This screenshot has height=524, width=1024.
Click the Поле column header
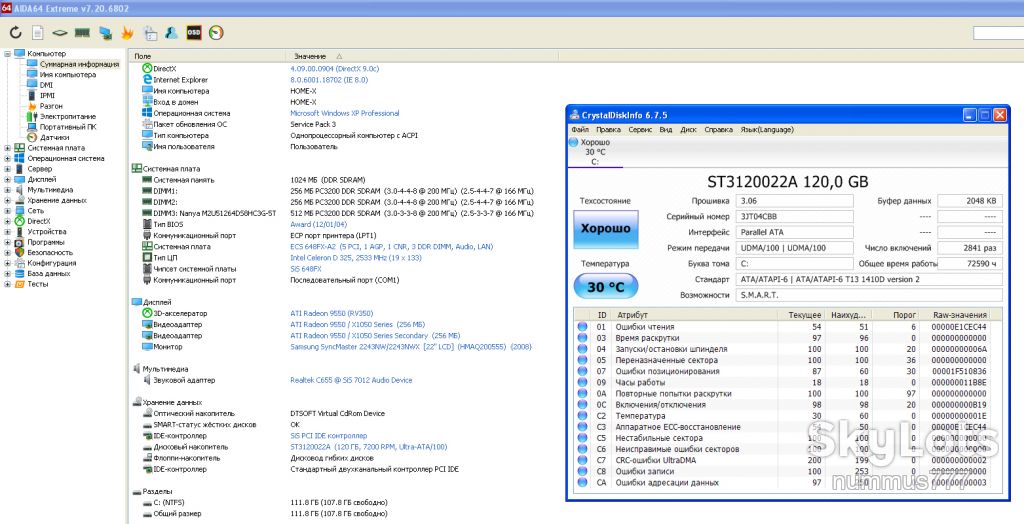click(x=206, y=56)
